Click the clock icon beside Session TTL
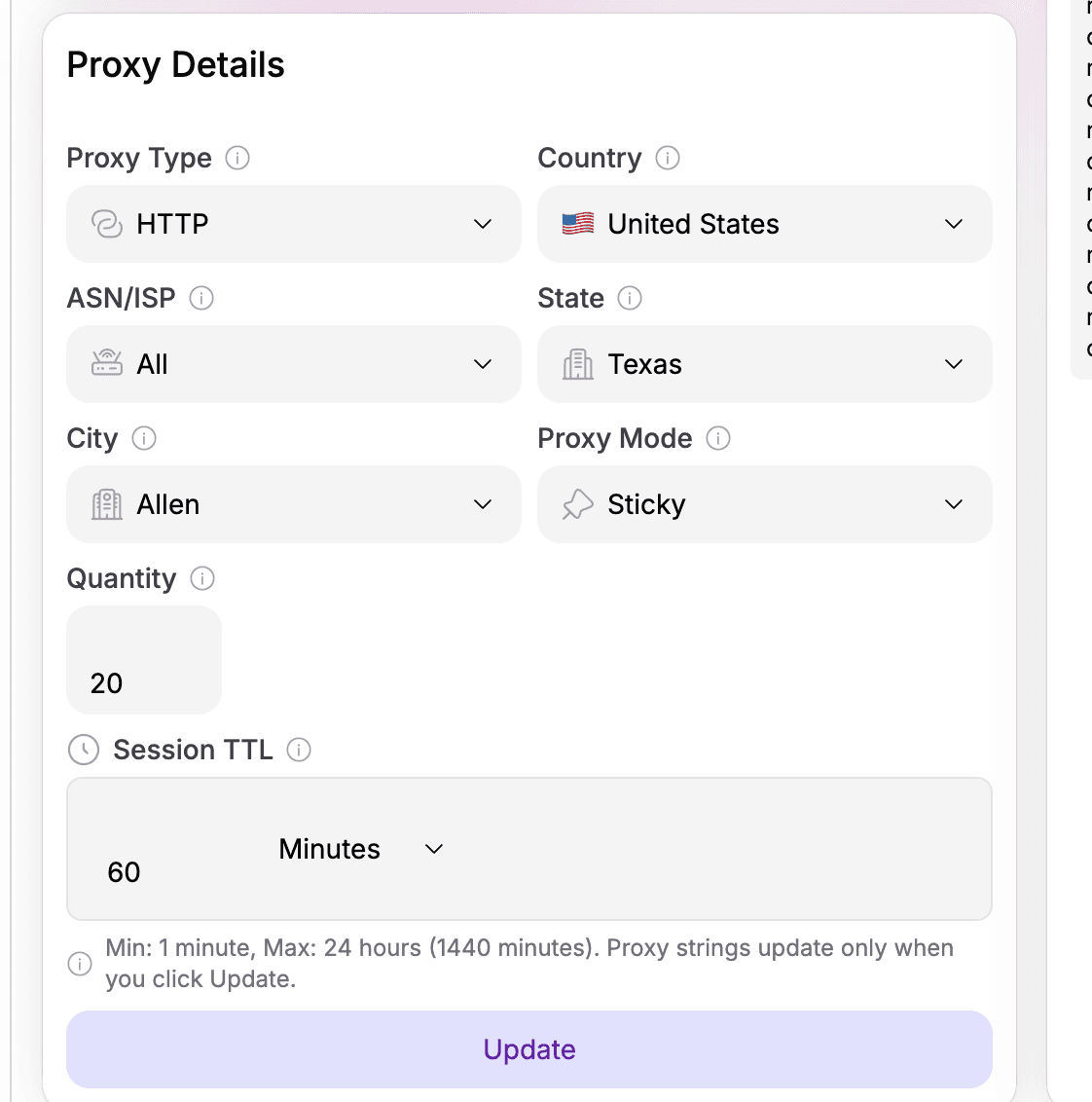Viewport: 1092px width, 1102px height. (84, 750)
